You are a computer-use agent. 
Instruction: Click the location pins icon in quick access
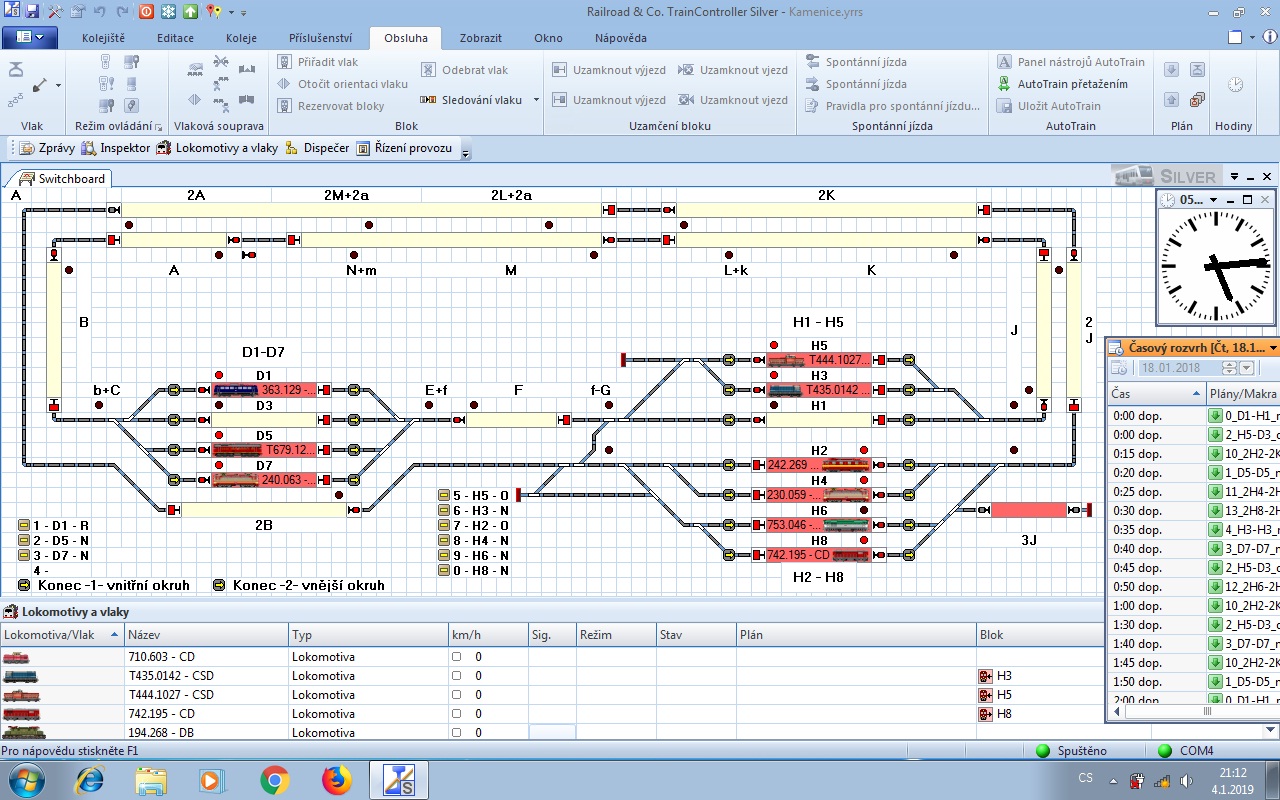click(x=213, y=12)
